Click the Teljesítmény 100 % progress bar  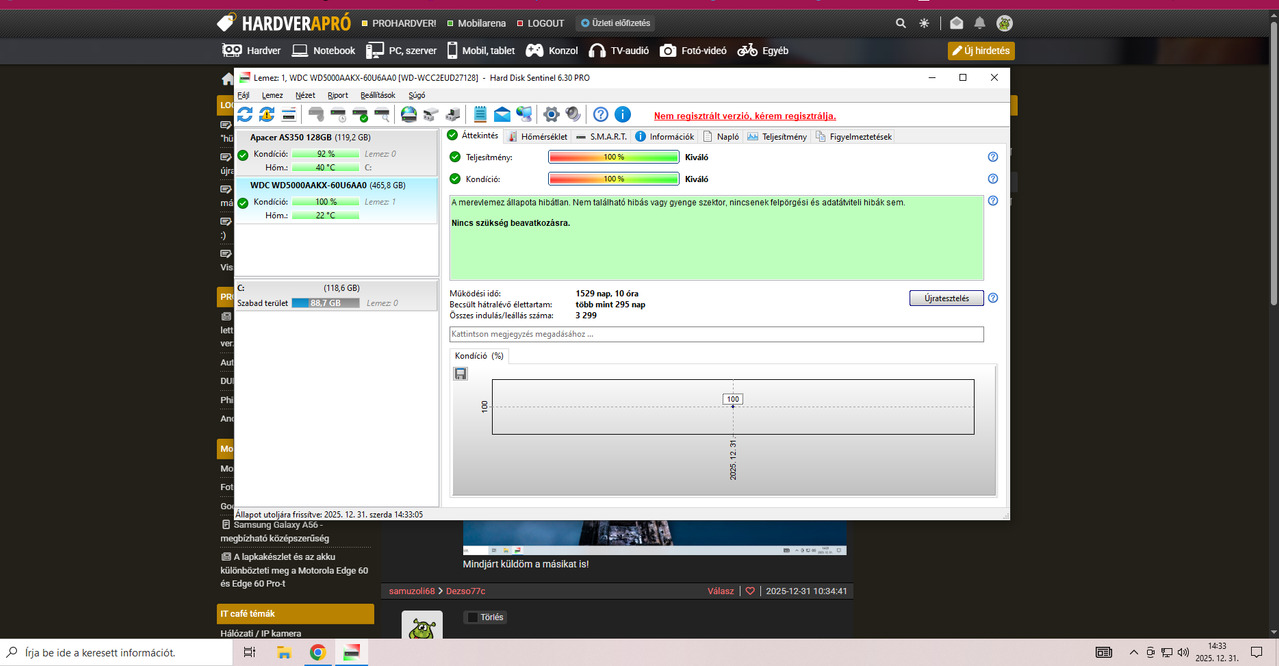point(614,157)
